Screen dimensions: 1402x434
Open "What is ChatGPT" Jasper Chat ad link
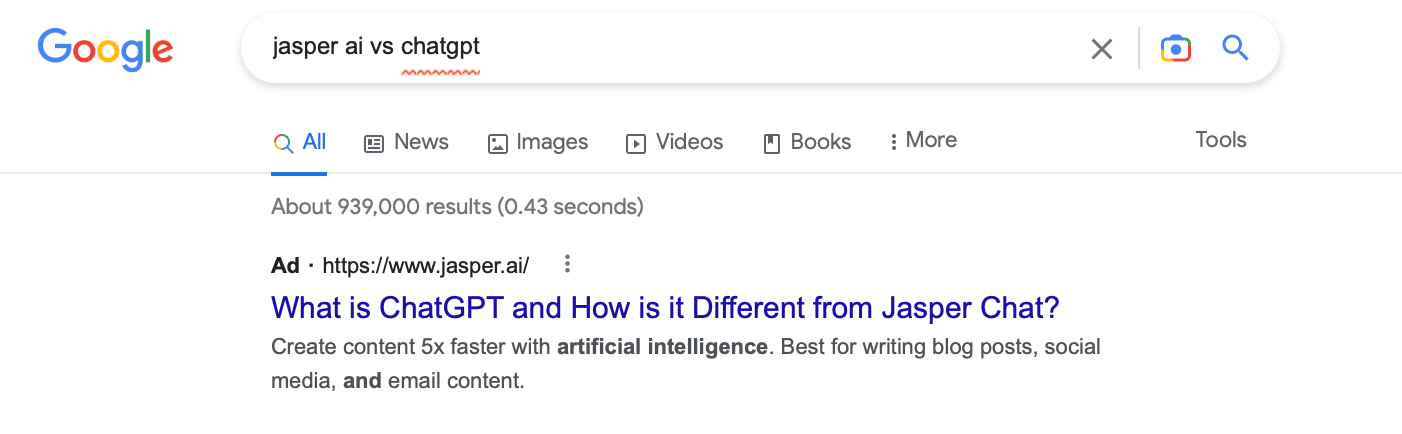[x=665, y=308]
